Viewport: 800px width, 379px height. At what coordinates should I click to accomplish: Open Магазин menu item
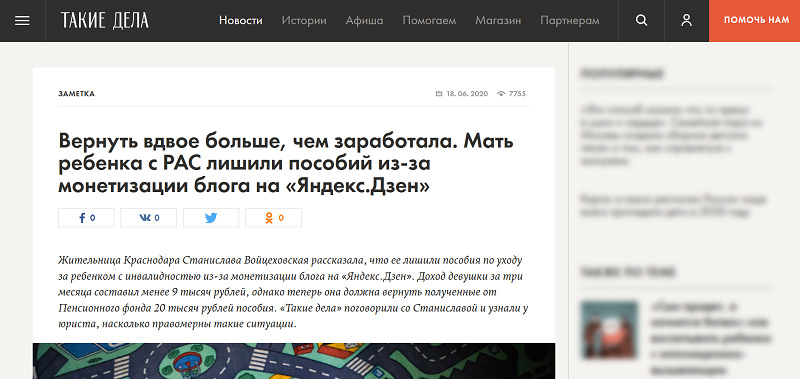[x=498, y=21]
